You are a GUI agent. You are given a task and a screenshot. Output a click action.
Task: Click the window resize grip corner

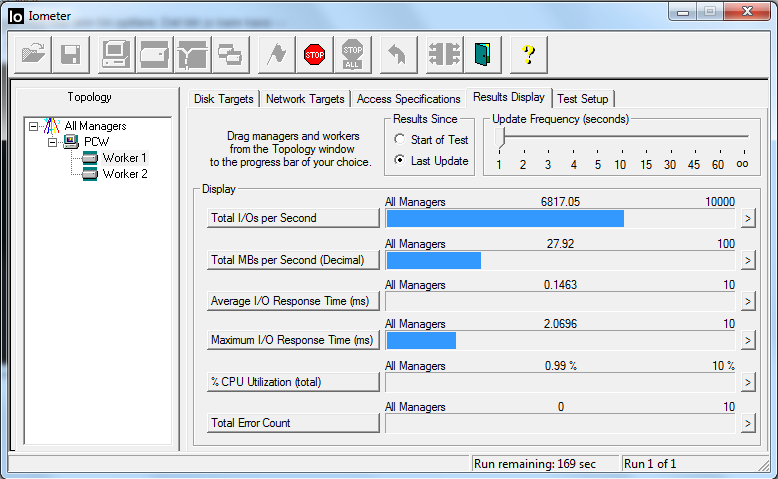(x=763, y=465)
